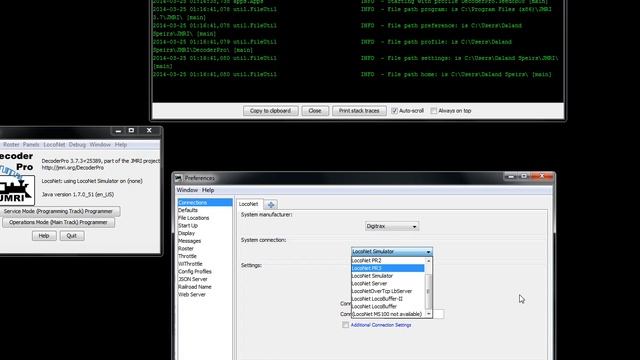Viewport: 640px width, 360px height.
Task: Select Connections in preferences list
Action: [205, 202]
